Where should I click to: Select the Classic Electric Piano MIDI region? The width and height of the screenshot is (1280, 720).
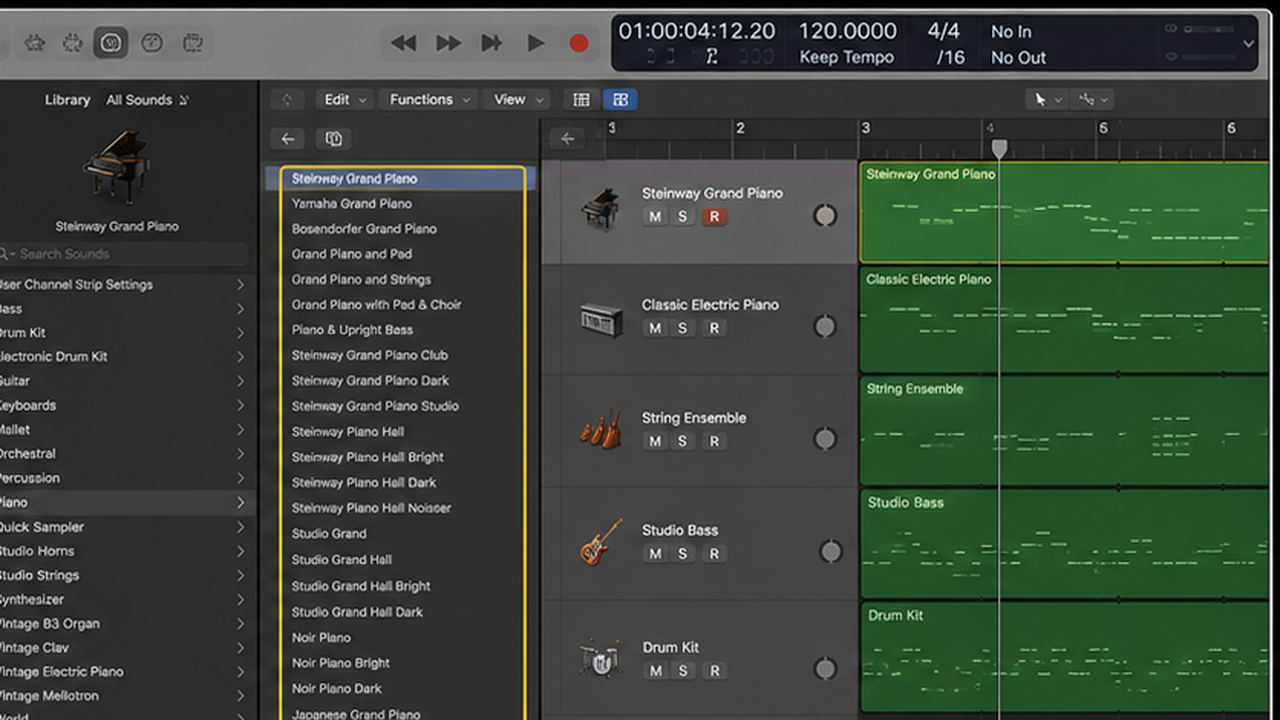tap(1064, 320)
